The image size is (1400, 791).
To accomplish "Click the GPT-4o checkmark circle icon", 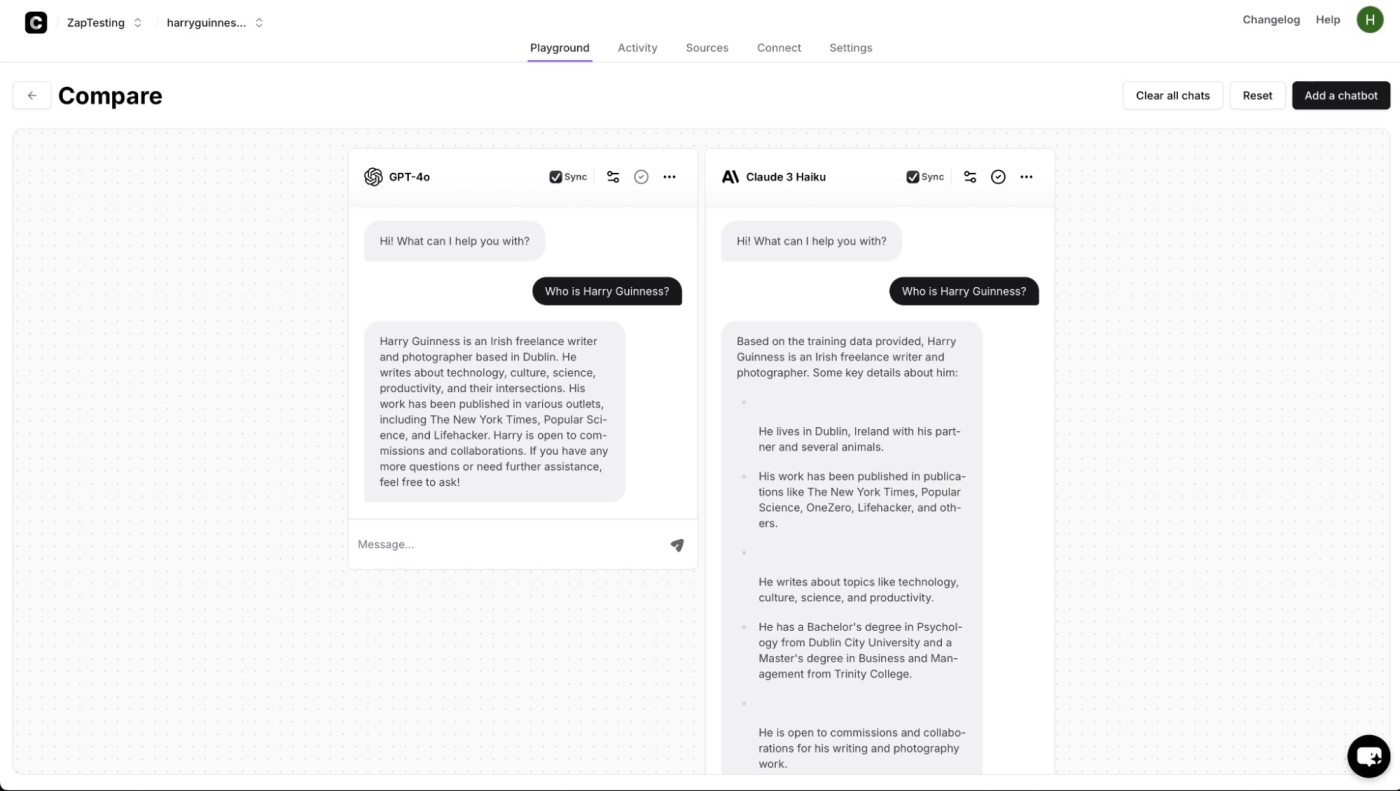I will click(x=641, y=177).
